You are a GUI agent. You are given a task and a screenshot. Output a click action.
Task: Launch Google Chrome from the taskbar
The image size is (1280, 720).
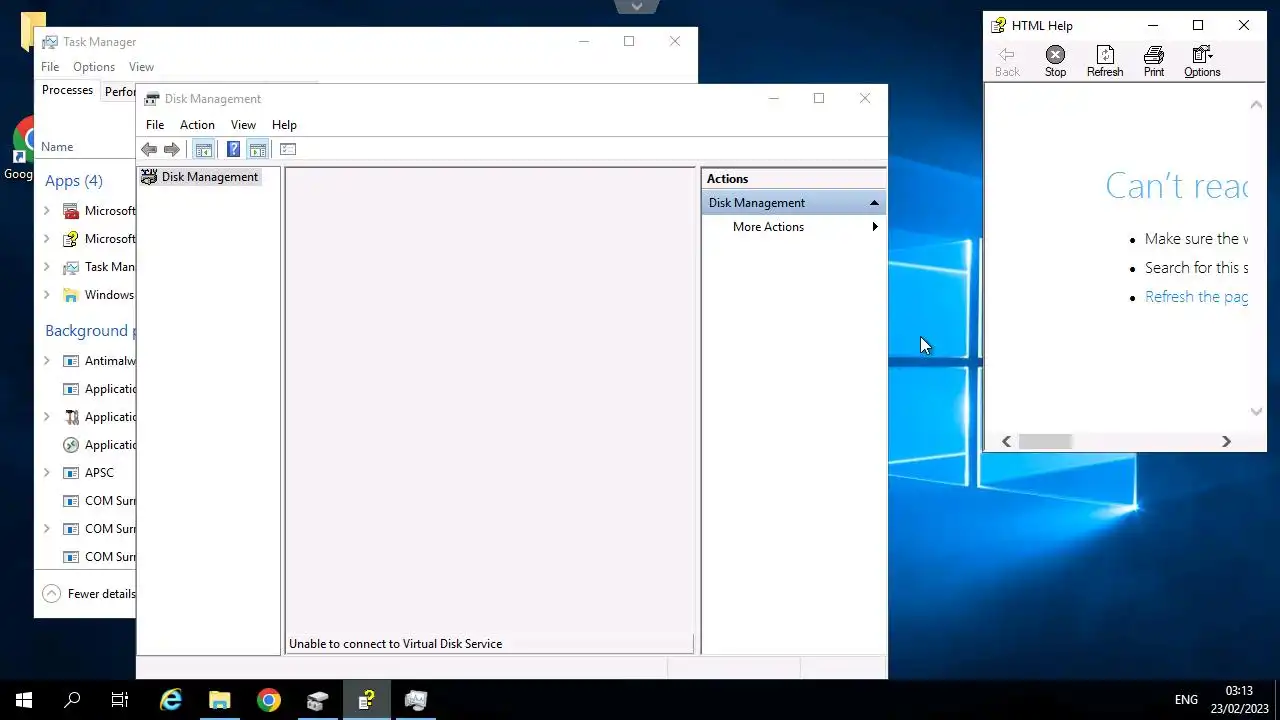(x=269, y=700)
